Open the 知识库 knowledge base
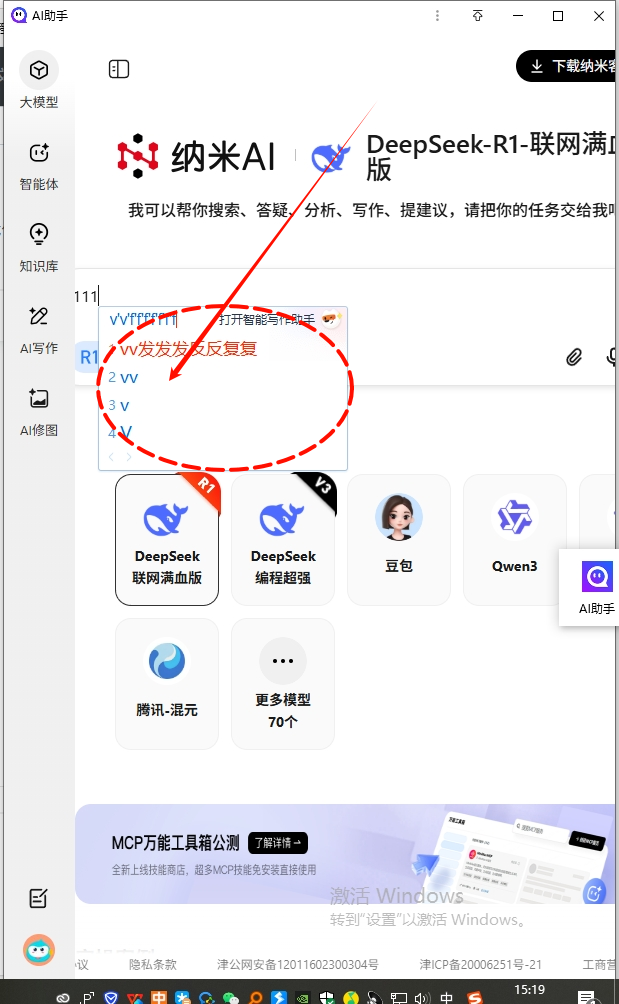619x1004 pixels. pos(39,248)
